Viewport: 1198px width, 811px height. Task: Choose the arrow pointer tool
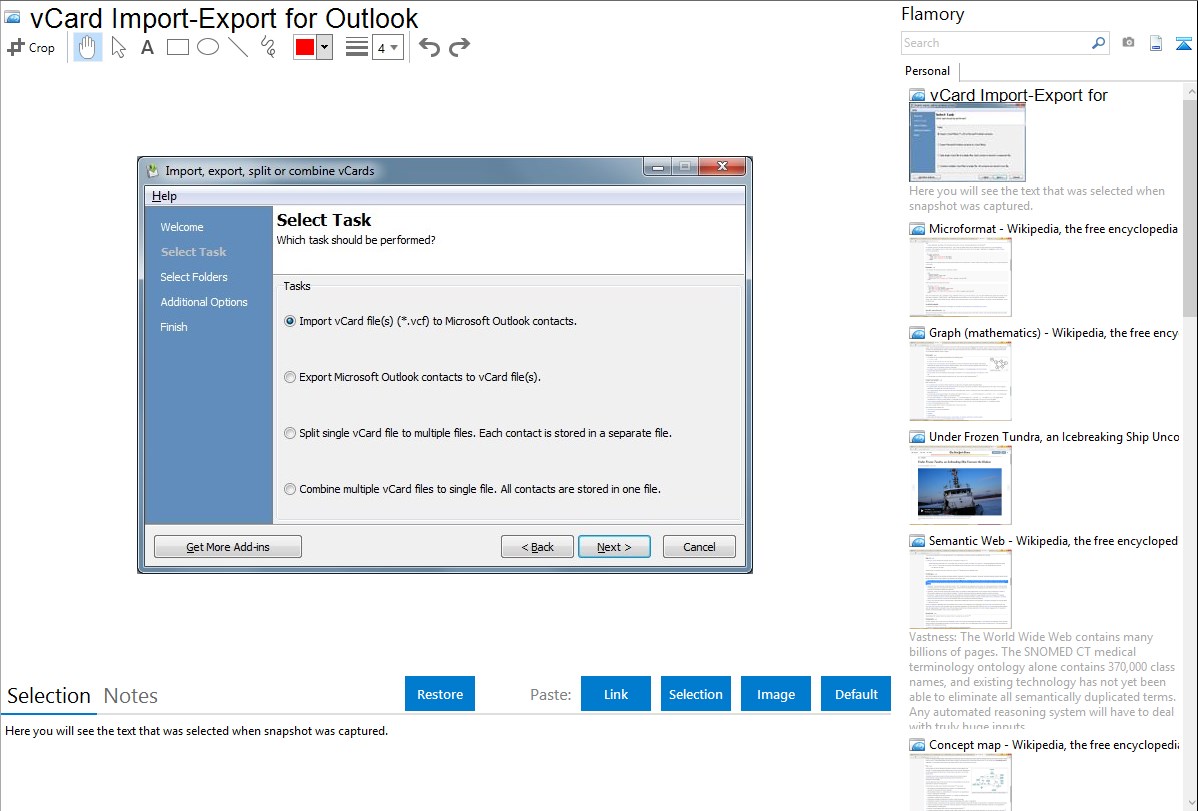point(118,47)
